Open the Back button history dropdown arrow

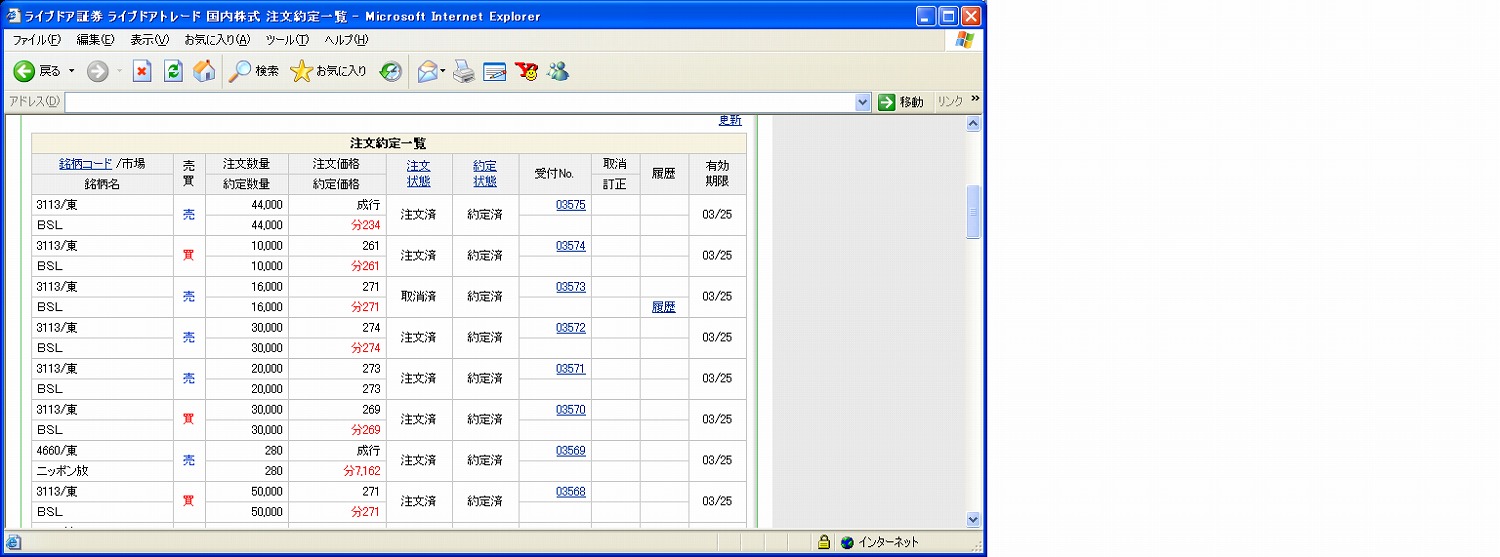click(71, 71)
